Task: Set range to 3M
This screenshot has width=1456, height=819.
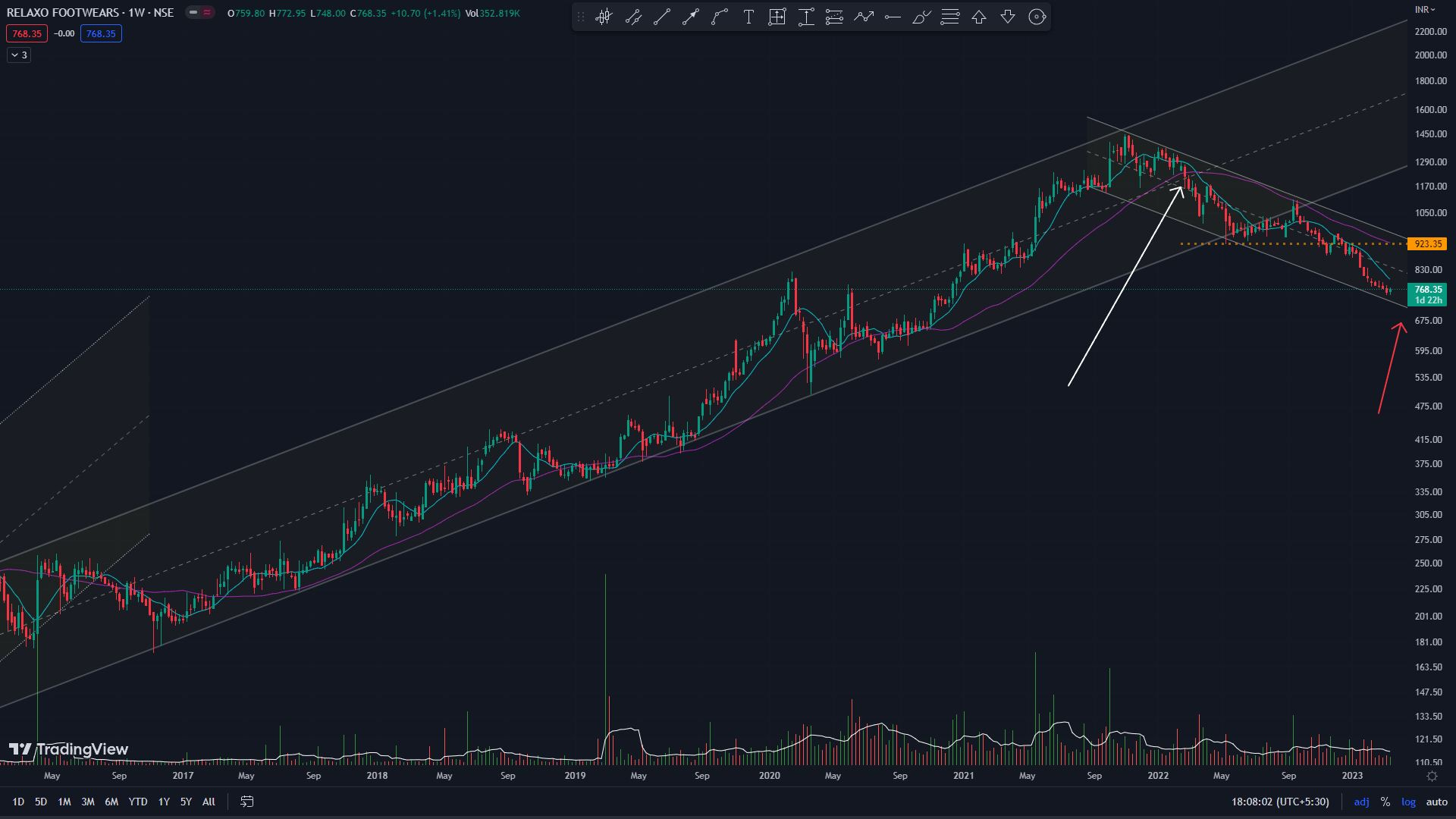Action: coord(88,802)
